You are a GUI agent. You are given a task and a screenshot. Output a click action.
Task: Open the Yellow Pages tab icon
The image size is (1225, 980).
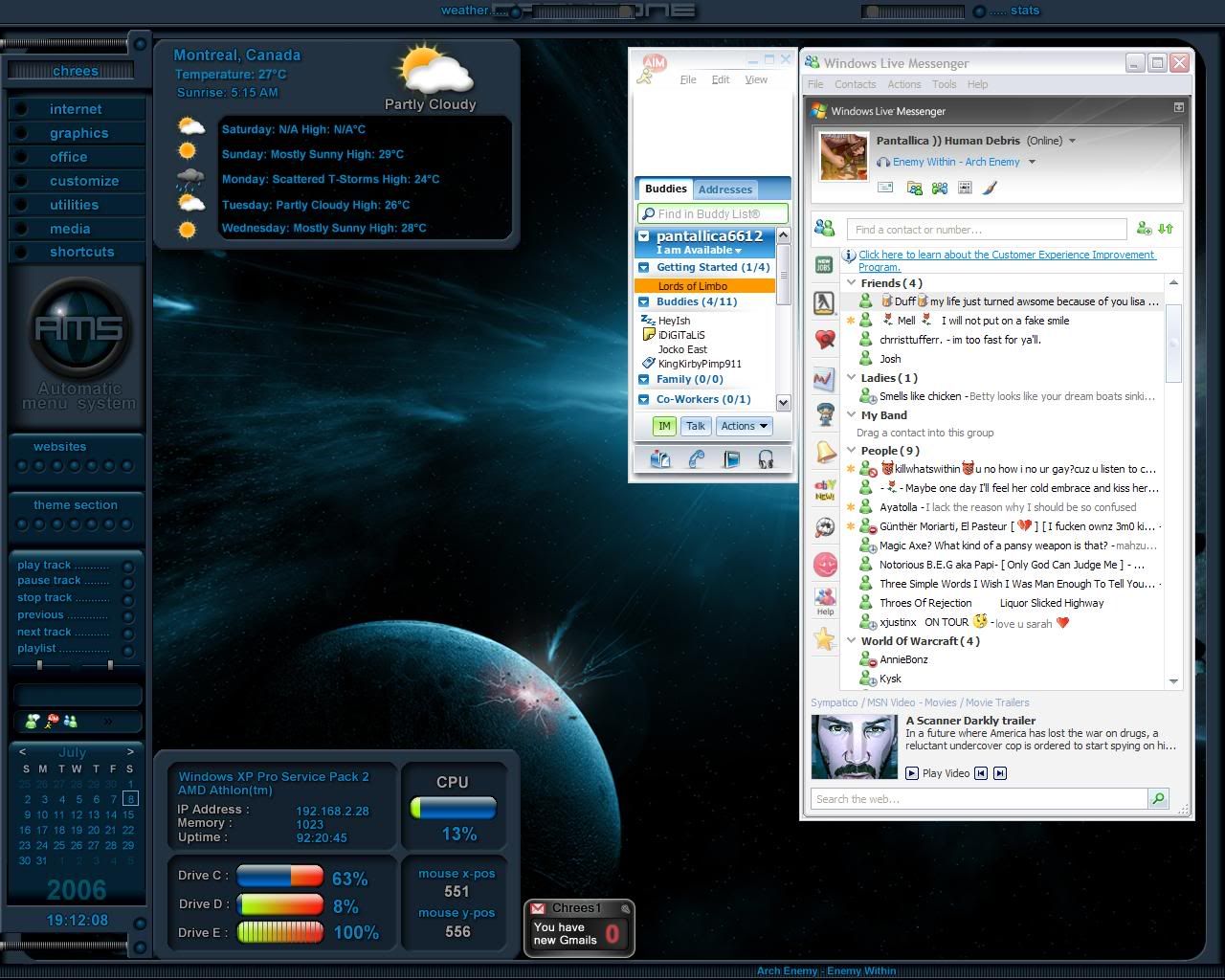(x=824, y=302)
